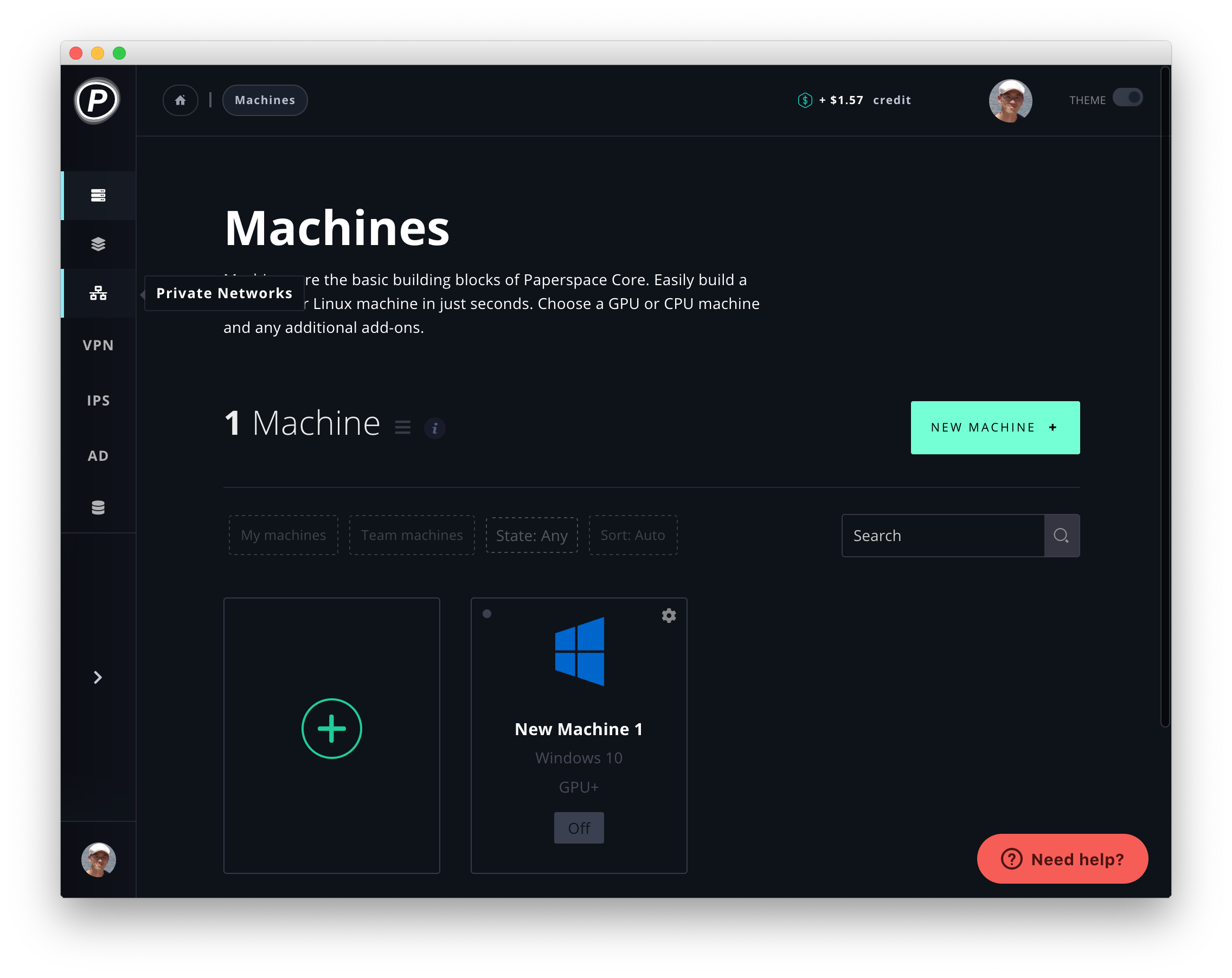The height and width of the screenshot is (978, 1232).
Task: Click the Need help? button
Action: click(x=1062, y=859)
